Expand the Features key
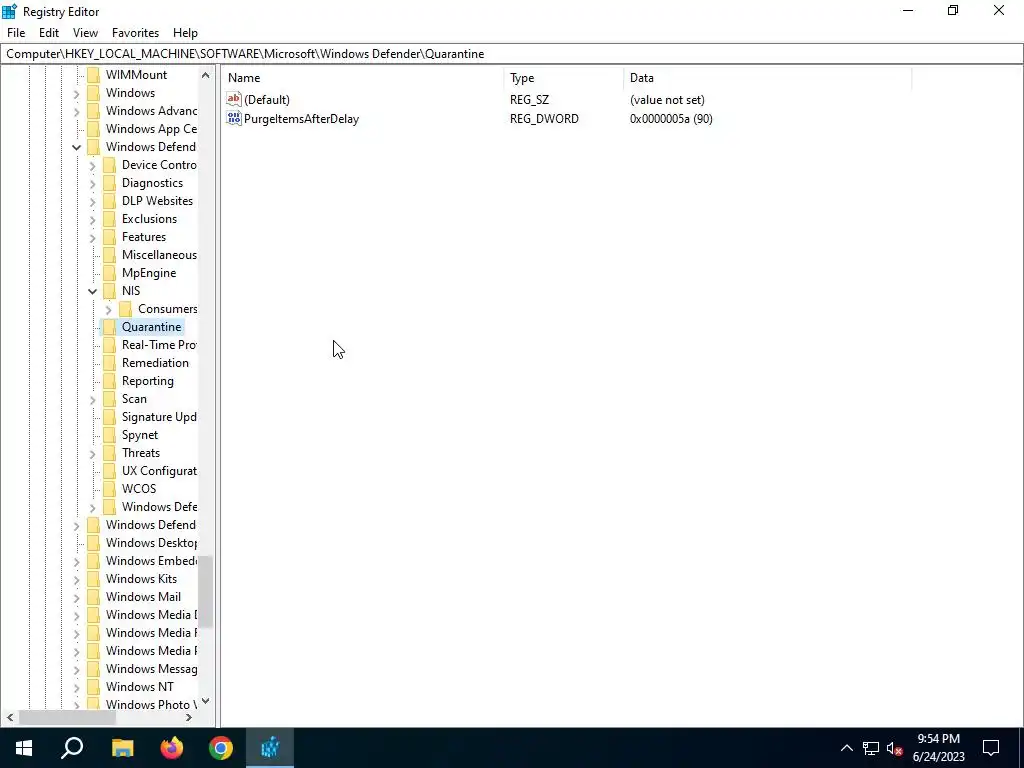 [92, 237]
